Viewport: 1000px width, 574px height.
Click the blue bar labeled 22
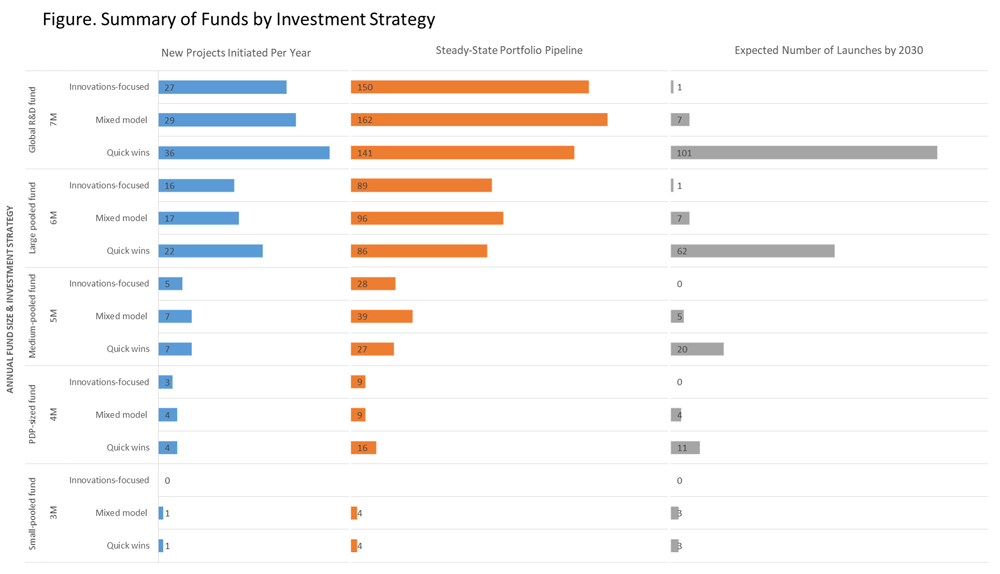click(x=210, y=251)
